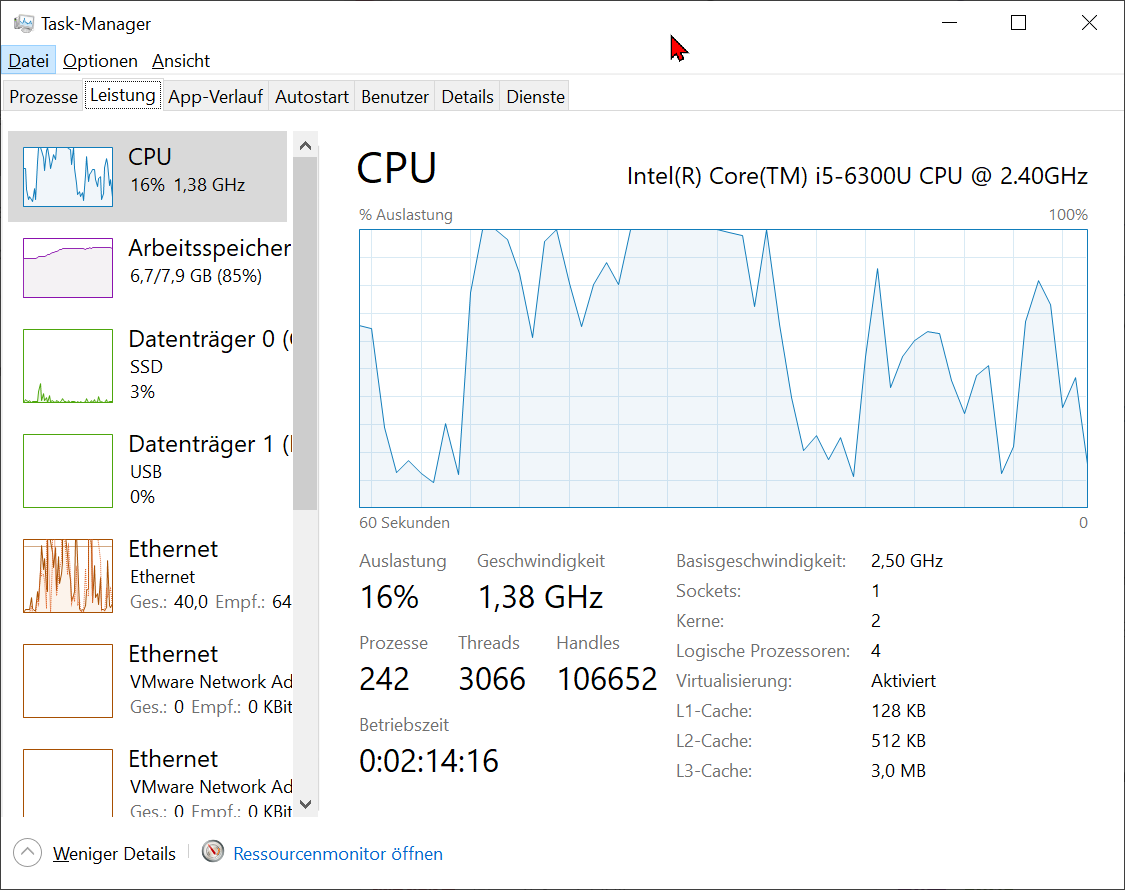Click the sidebar vertical scrollbar thumb
The width and height of the screenshot is (1125, 890).
click(305, 334)
